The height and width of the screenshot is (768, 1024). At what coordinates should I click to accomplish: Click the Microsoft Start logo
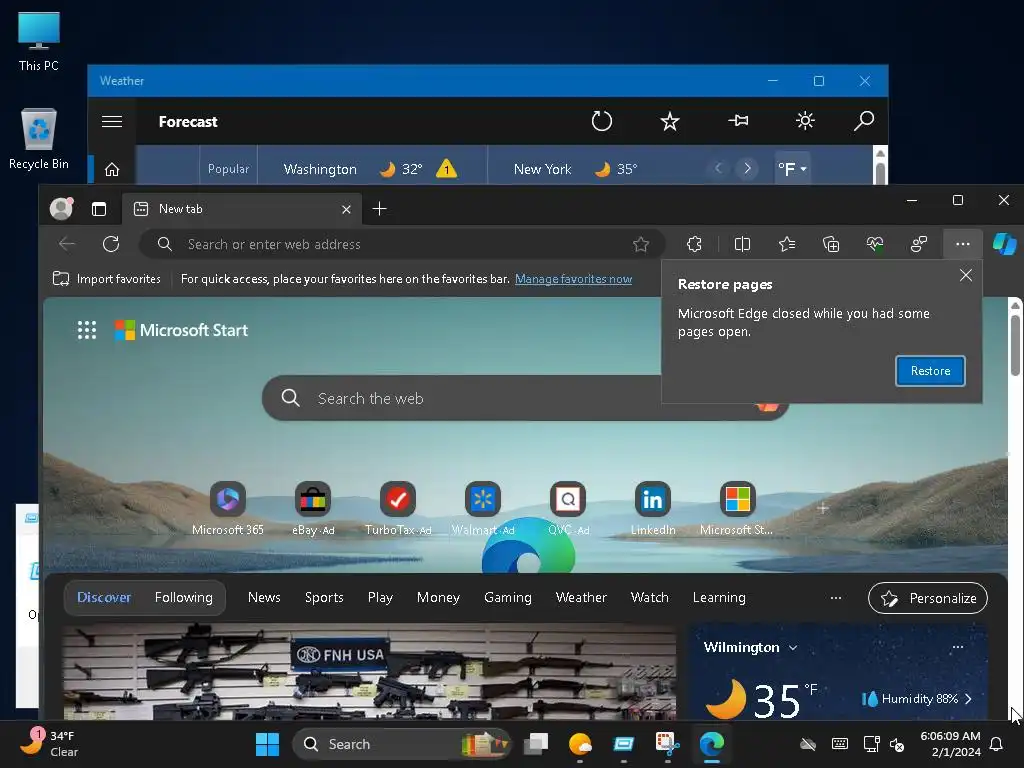182,330
